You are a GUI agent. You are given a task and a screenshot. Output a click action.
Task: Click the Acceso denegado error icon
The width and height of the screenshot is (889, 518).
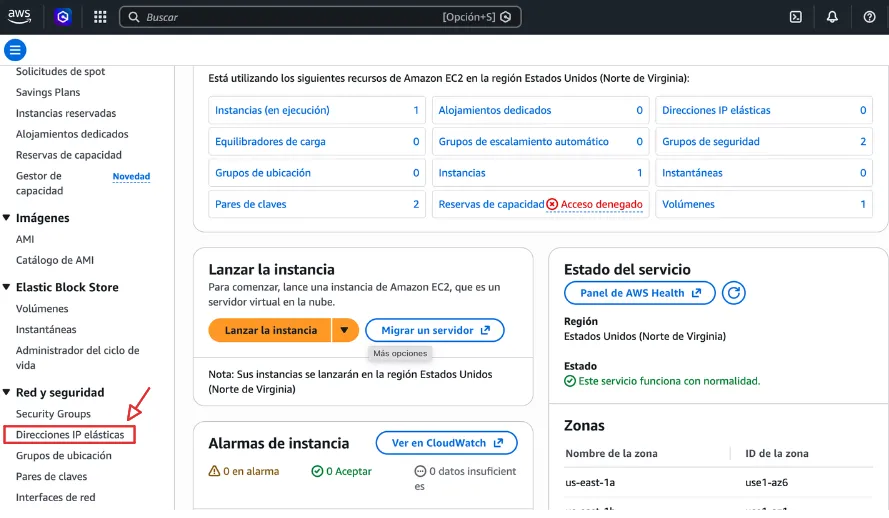[552, 204]
